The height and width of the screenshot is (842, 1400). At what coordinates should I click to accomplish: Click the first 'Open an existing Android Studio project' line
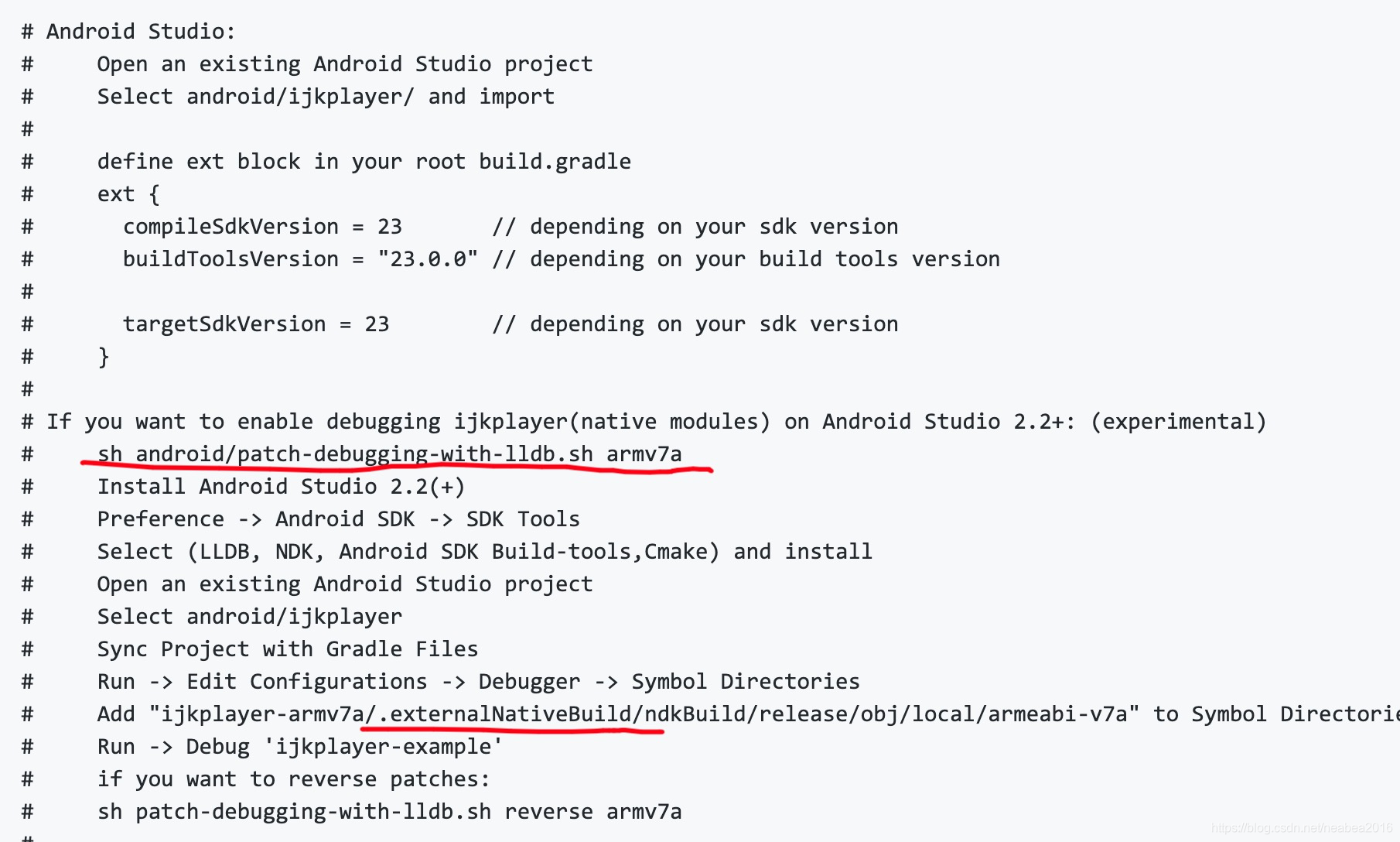(345, 64)
